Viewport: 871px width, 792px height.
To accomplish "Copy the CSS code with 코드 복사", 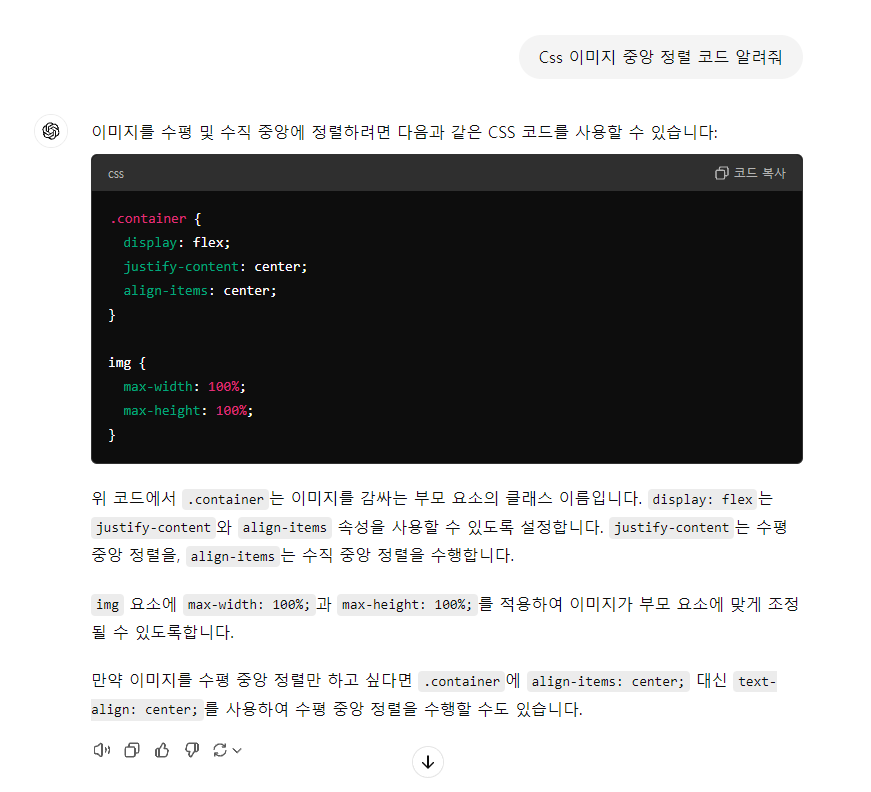I will [x=750, y=173].
